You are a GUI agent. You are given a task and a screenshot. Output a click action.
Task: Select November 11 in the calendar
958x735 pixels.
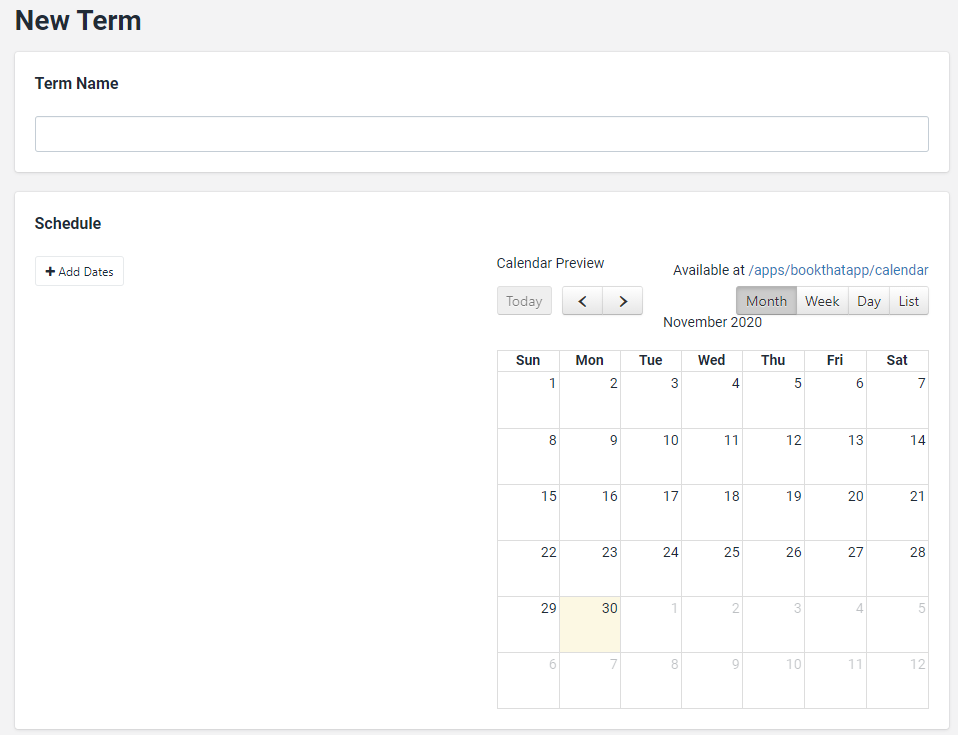pos(712,457)
